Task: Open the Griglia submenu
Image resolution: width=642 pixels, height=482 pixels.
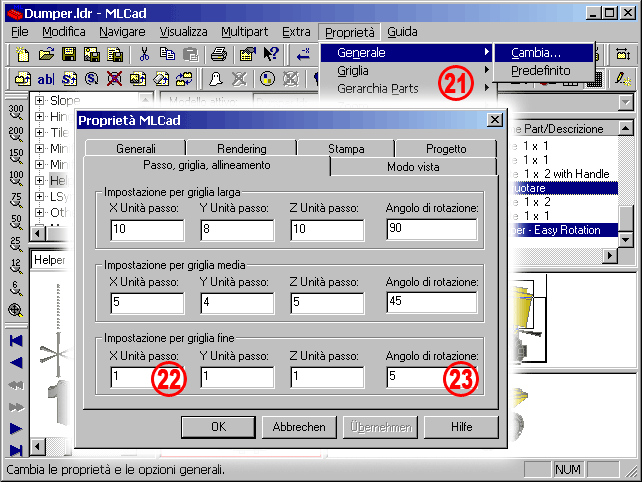Action: pos(407,70)
